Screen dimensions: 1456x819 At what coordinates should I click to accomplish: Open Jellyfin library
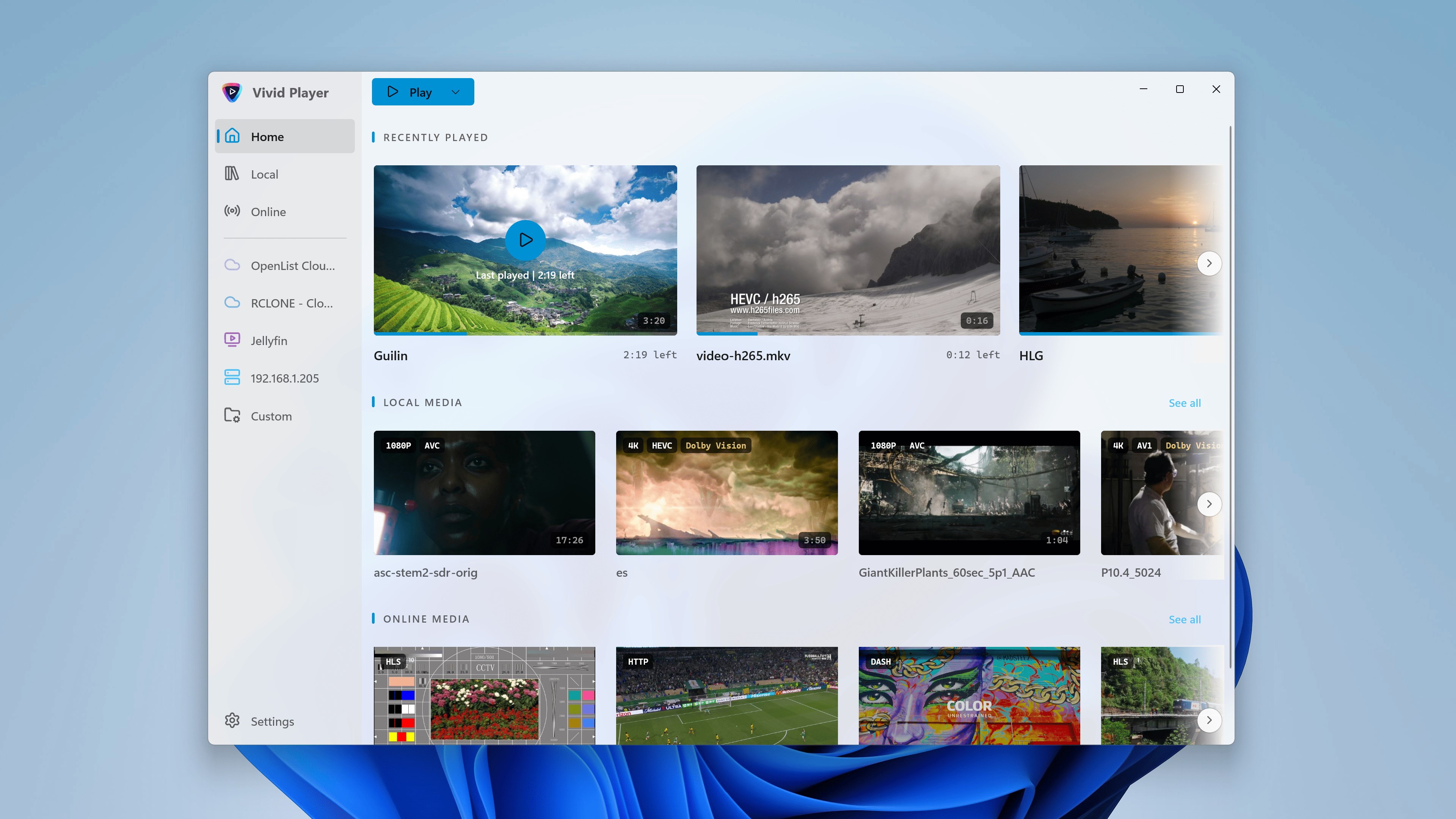tap(285, 341)
